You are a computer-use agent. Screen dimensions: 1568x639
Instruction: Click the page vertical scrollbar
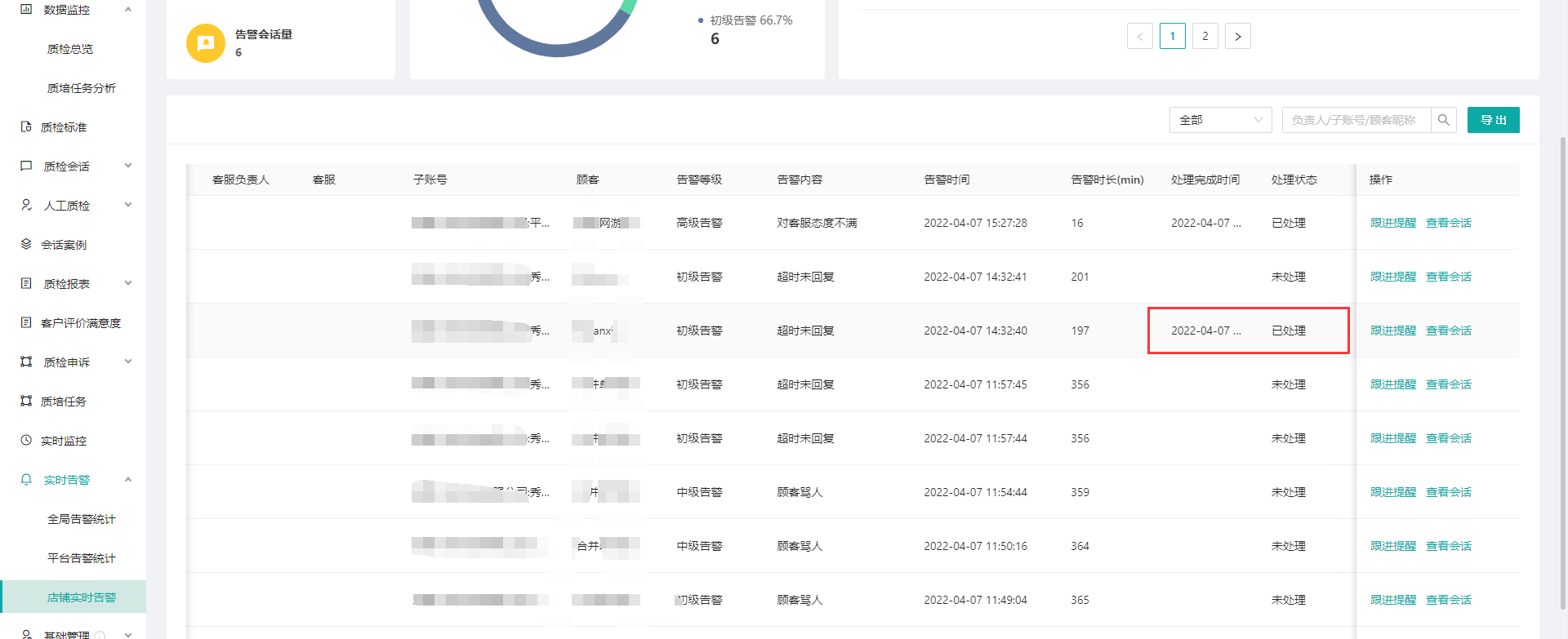[x=1563, y=371]
